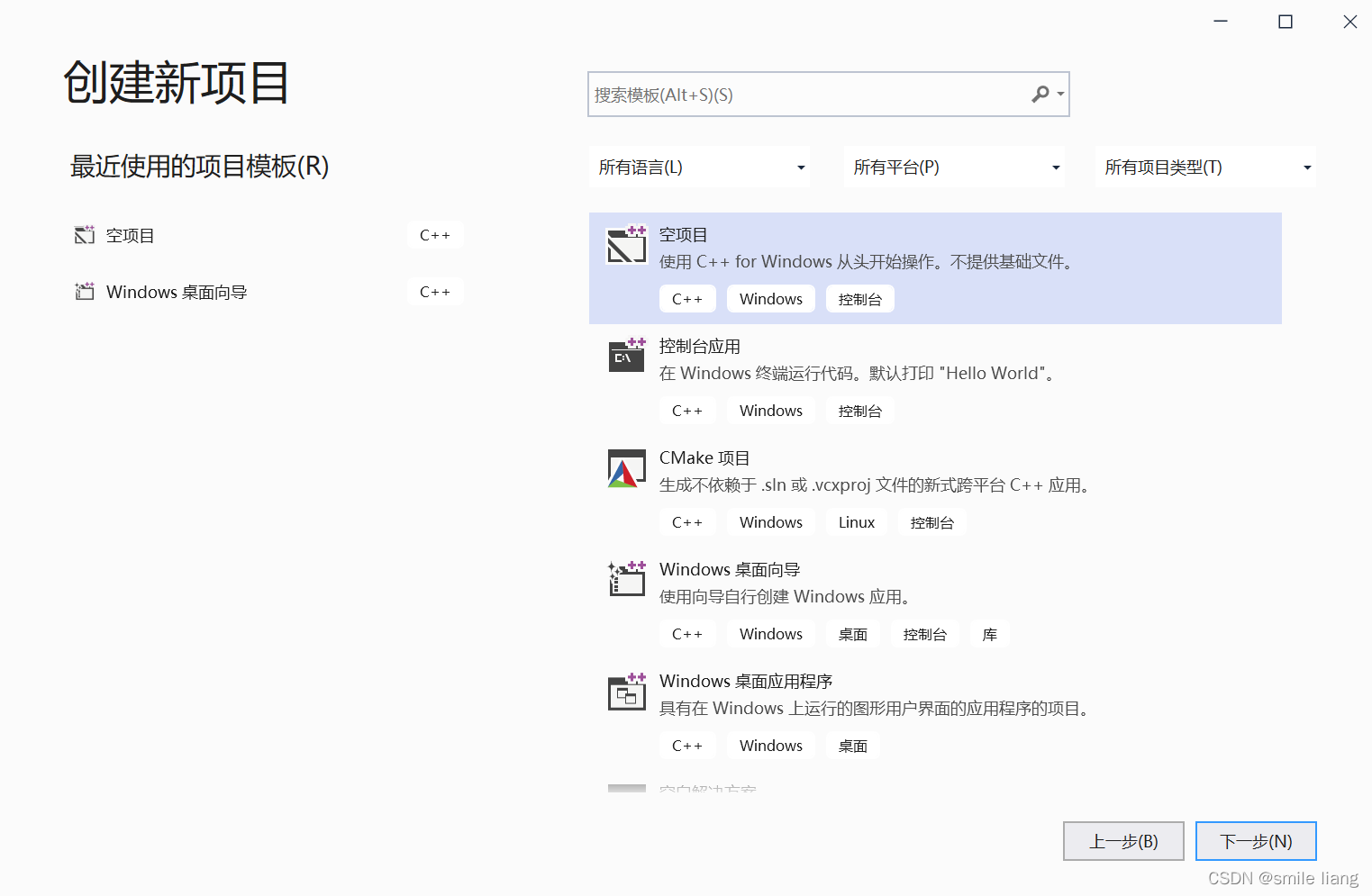Click the 空项目 icon in recent templates
1372x896 pixels.
84,234
